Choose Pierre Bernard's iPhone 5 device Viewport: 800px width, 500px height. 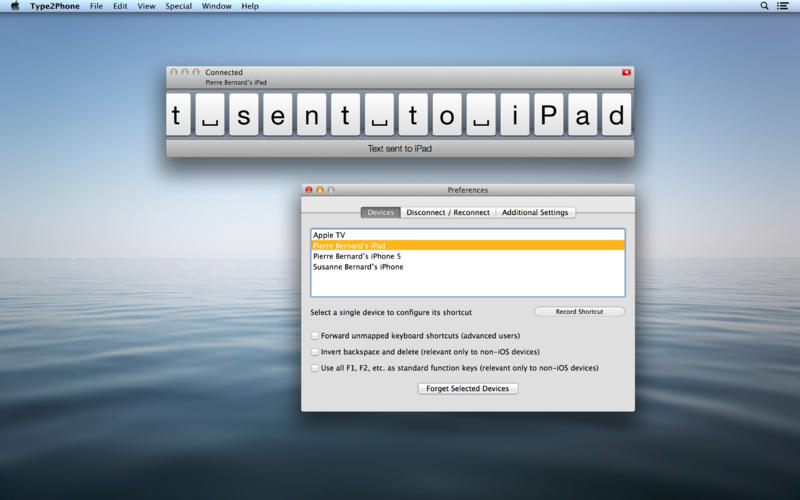(357, 256)
